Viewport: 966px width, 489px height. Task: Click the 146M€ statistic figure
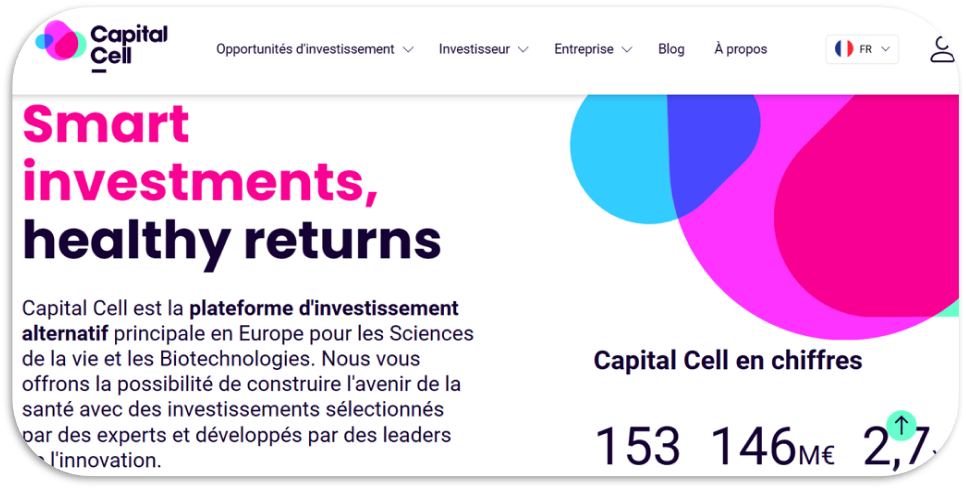[x=771, y=446]
